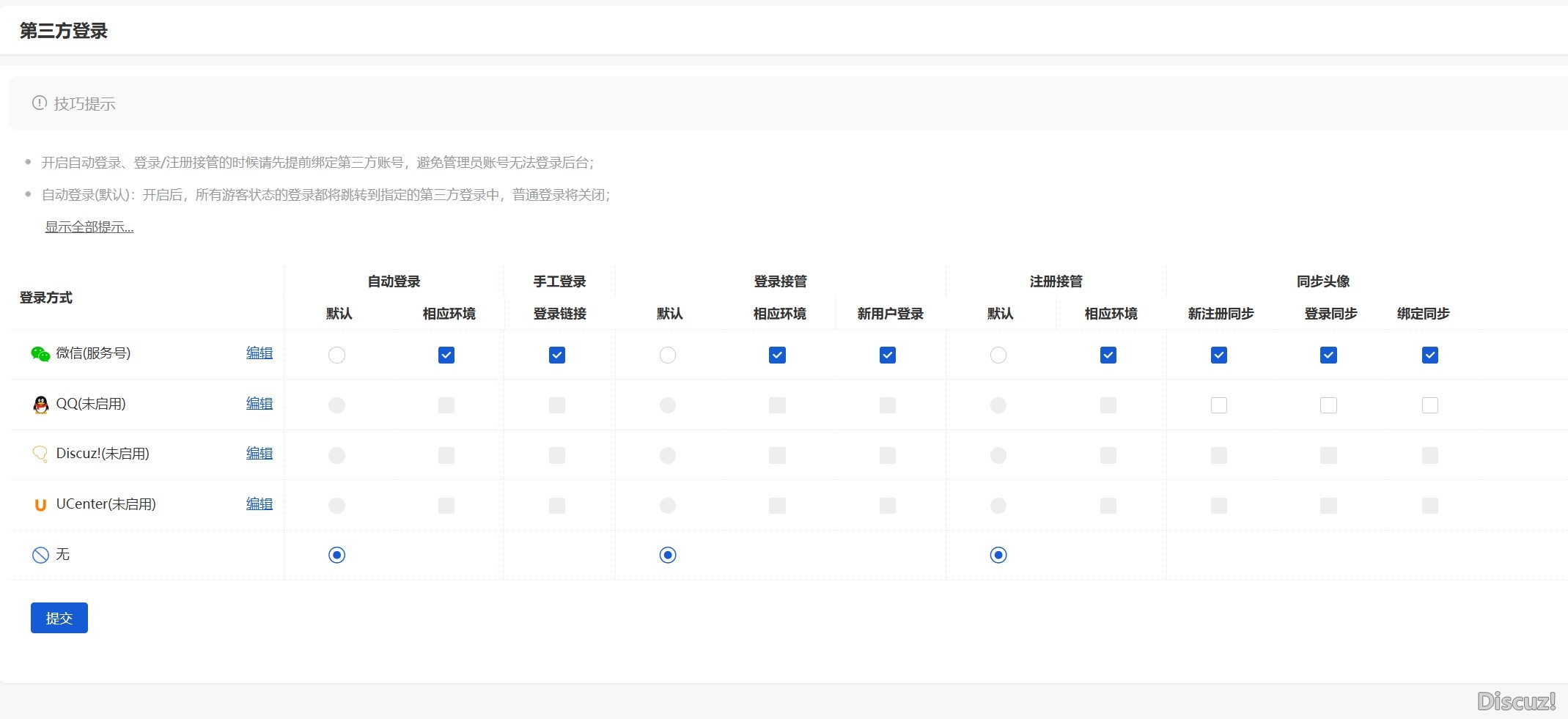Select 微信 自动登录 默认 radio button
This screenshot has width=1568, height=719.
pos(336,355)
